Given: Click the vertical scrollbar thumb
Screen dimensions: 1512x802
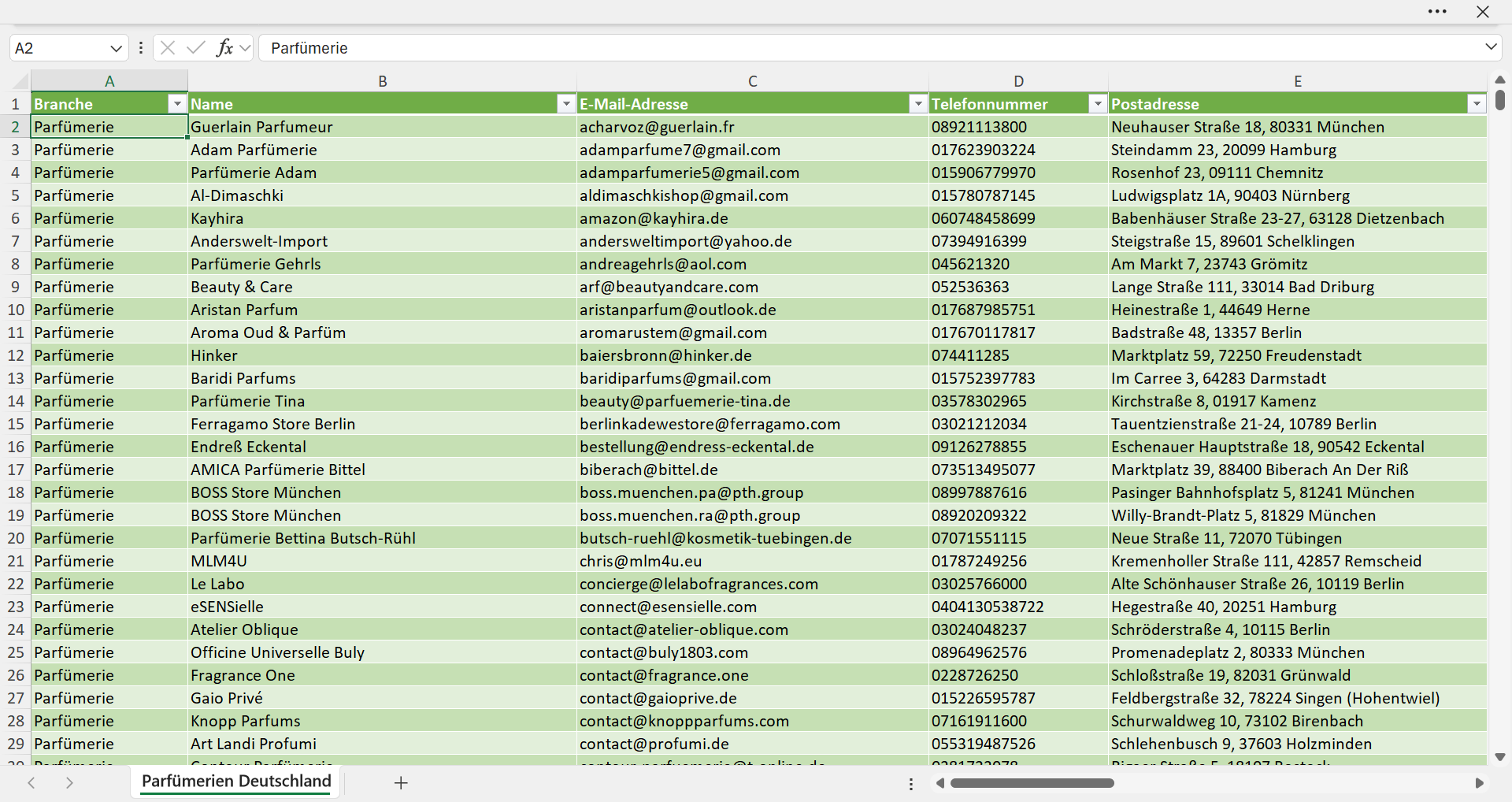Looking at the screenshot, I should click(x=1499, y=100).
